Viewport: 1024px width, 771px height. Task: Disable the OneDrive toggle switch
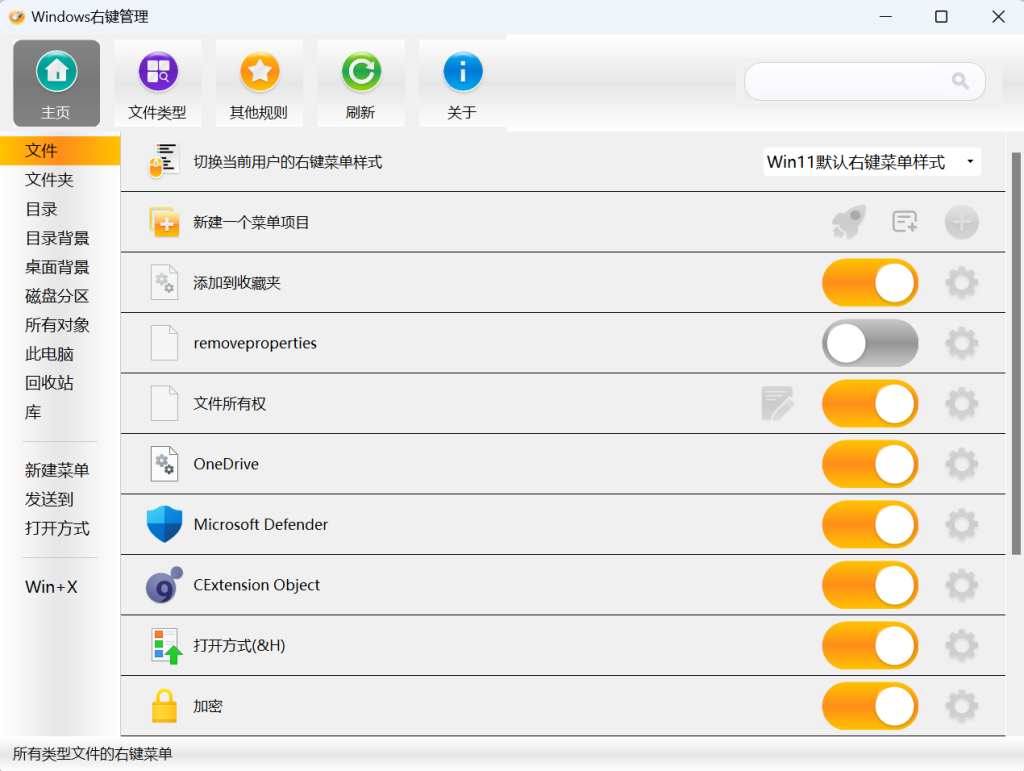(870, 464)
